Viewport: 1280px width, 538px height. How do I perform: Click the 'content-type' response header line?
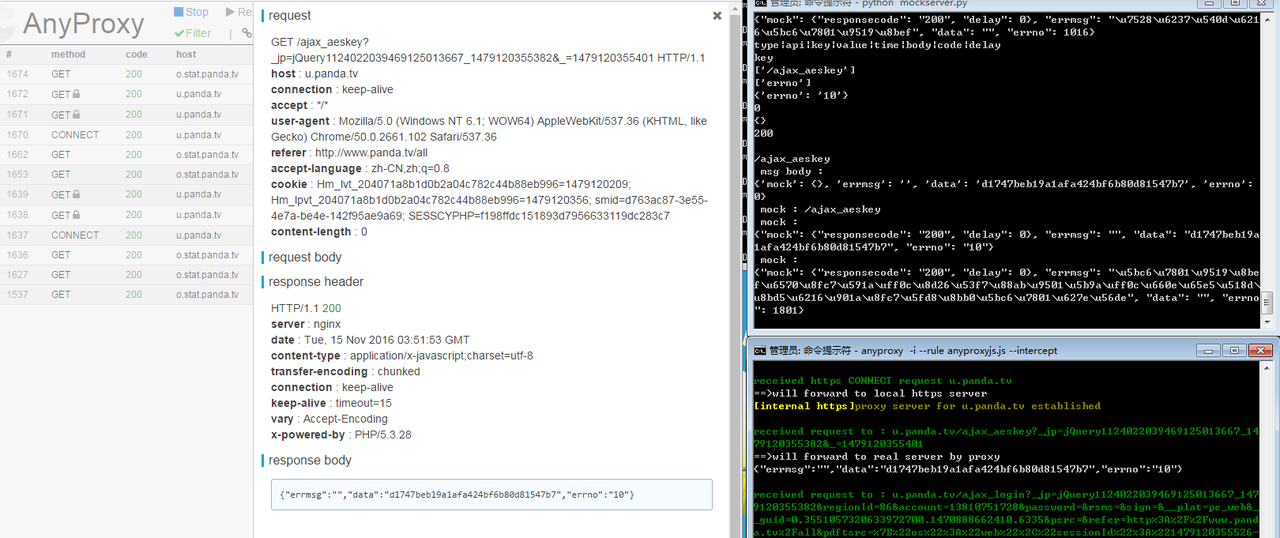402,356
